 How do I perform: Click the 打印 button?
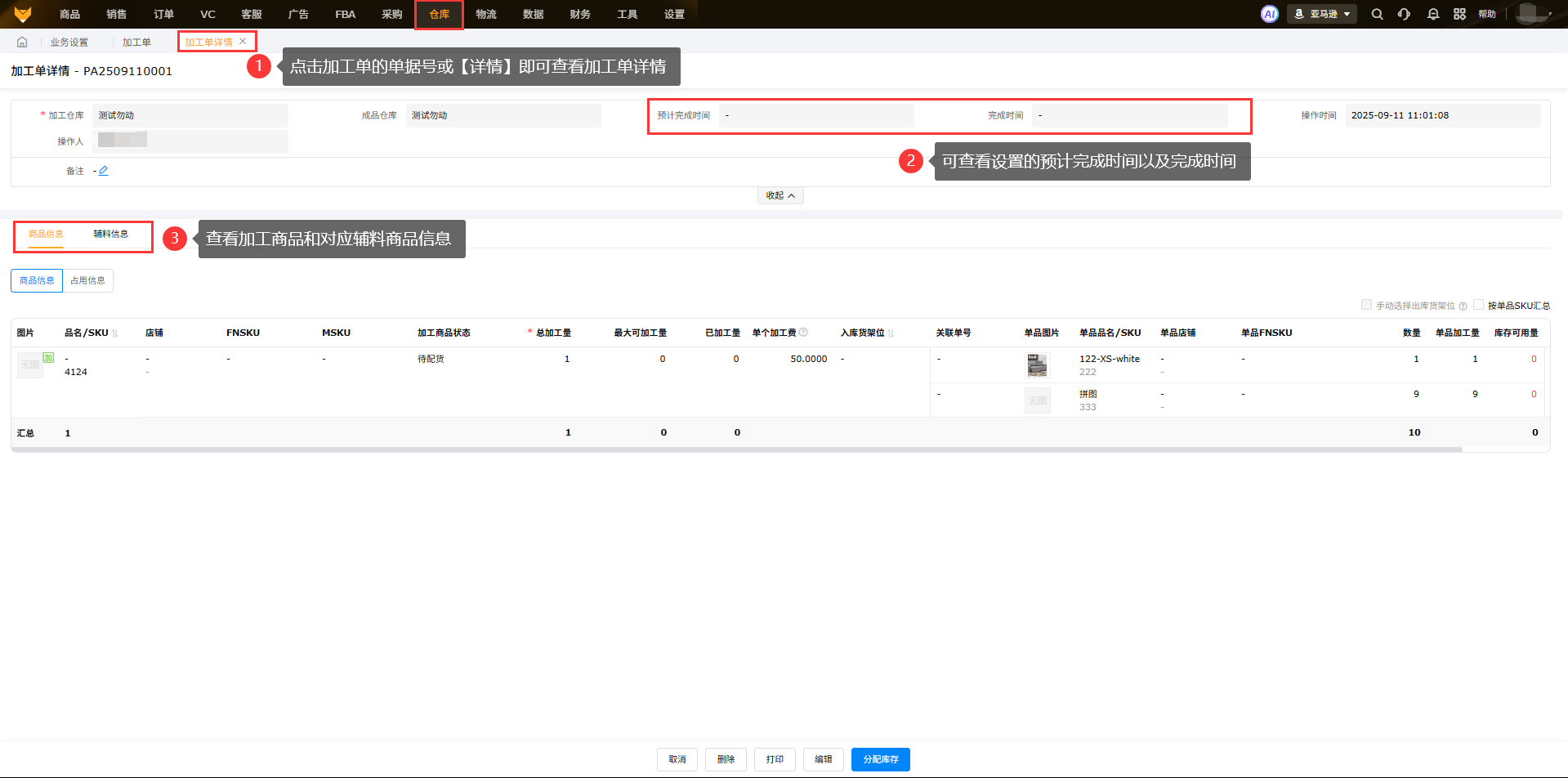[x=775, y=759]
